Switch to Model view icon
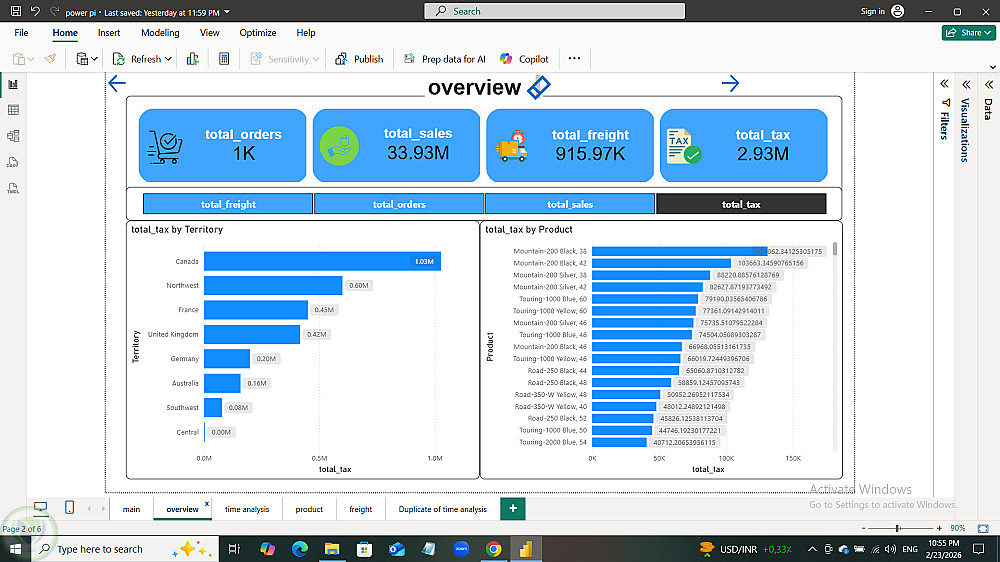This screenshot has width=1000, height=562. [13, 136]
